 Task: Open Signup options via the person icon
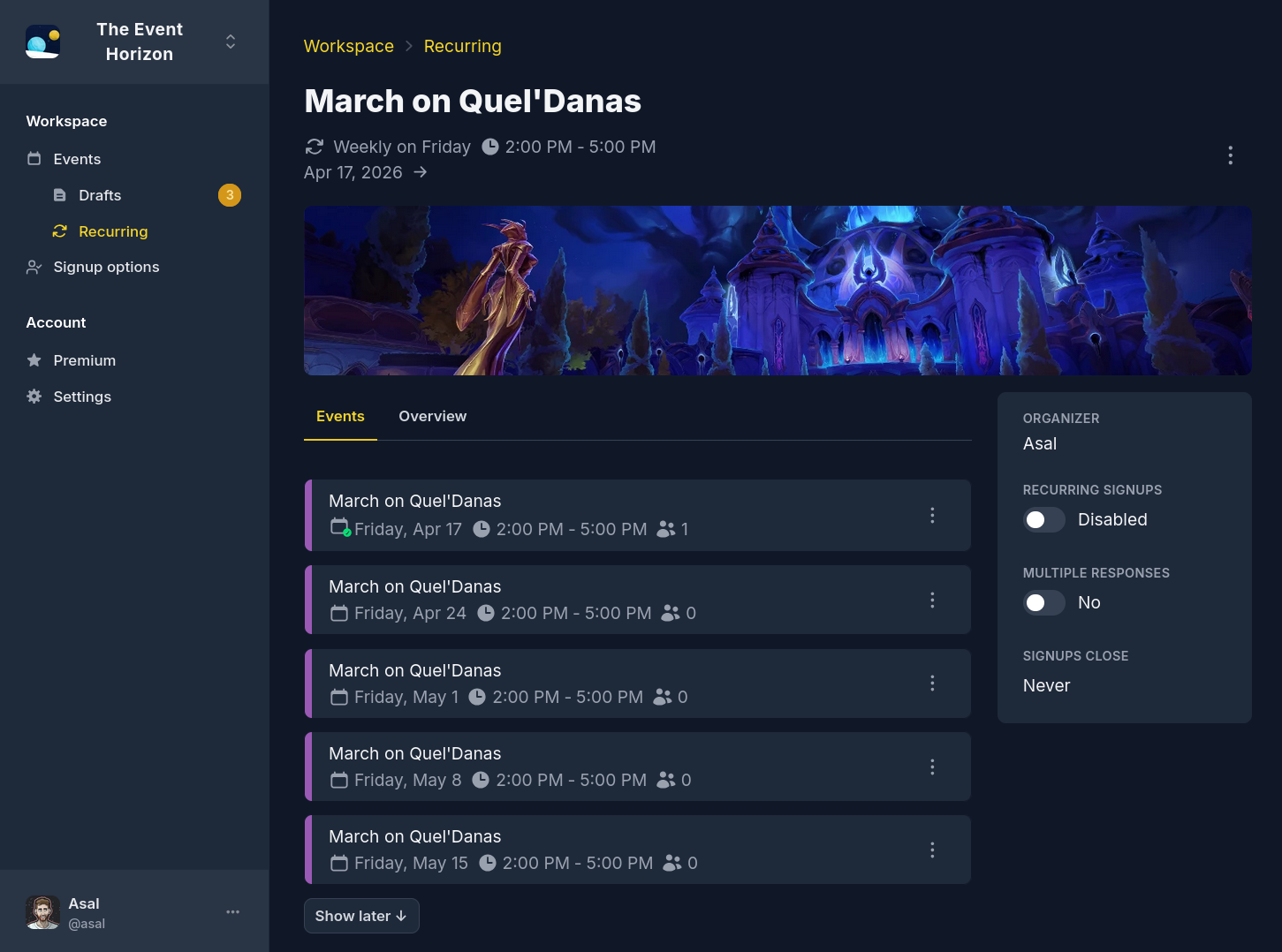[x=34, y=266]
